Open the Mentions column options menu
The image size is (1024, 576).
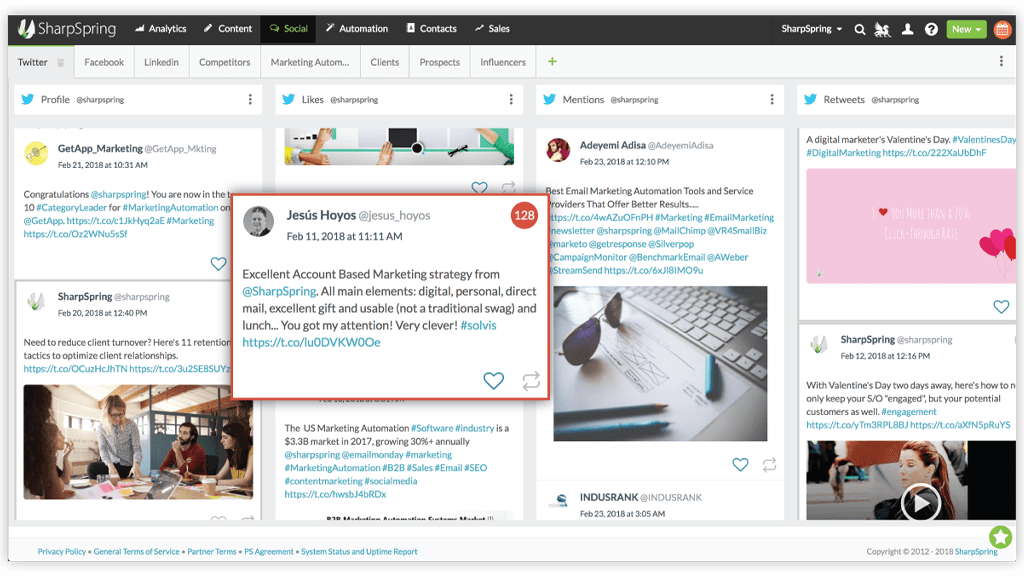coord(772,99)
